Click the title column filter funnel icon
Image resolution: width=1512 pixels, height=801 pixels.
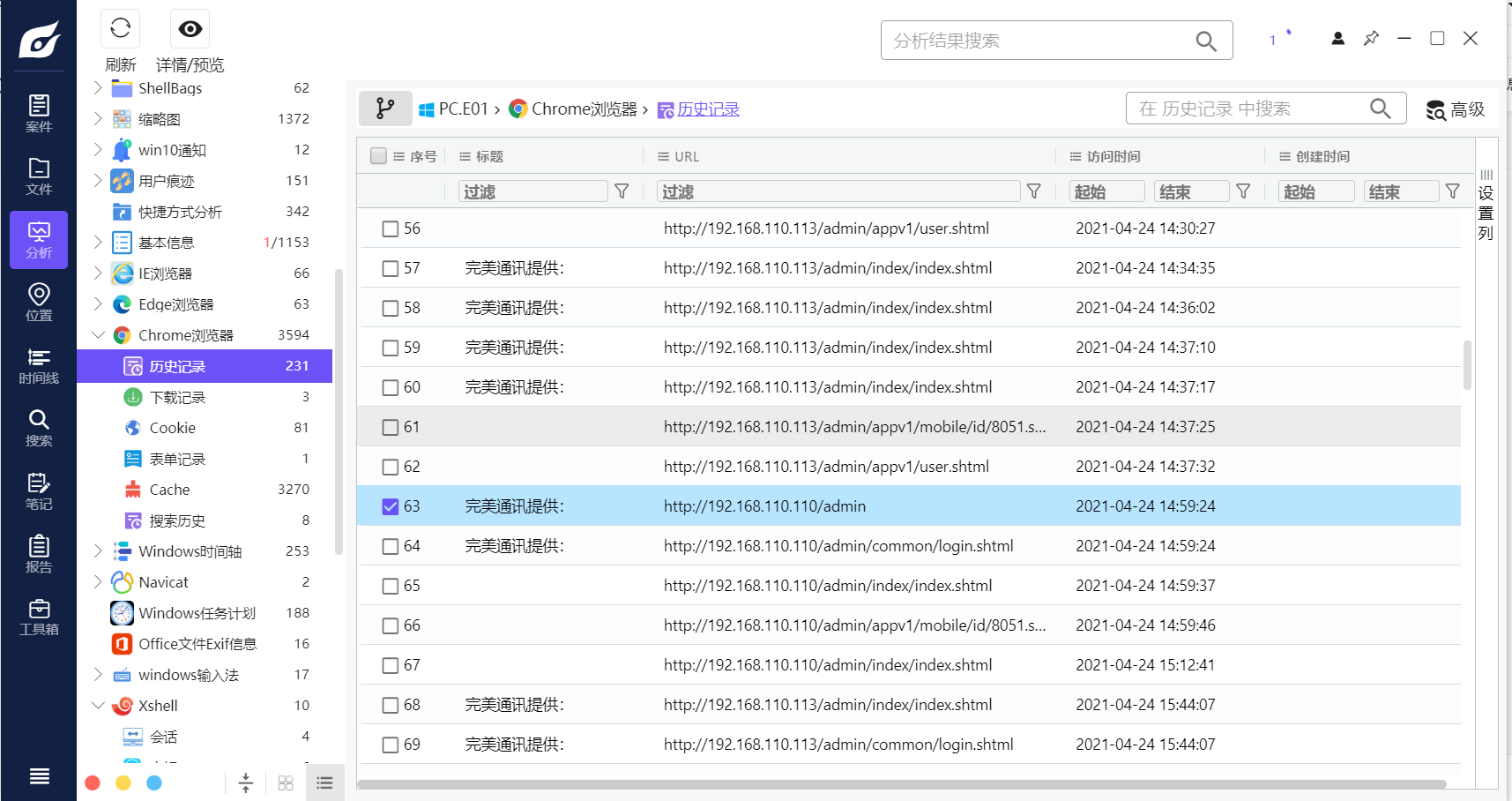point(622,191)
